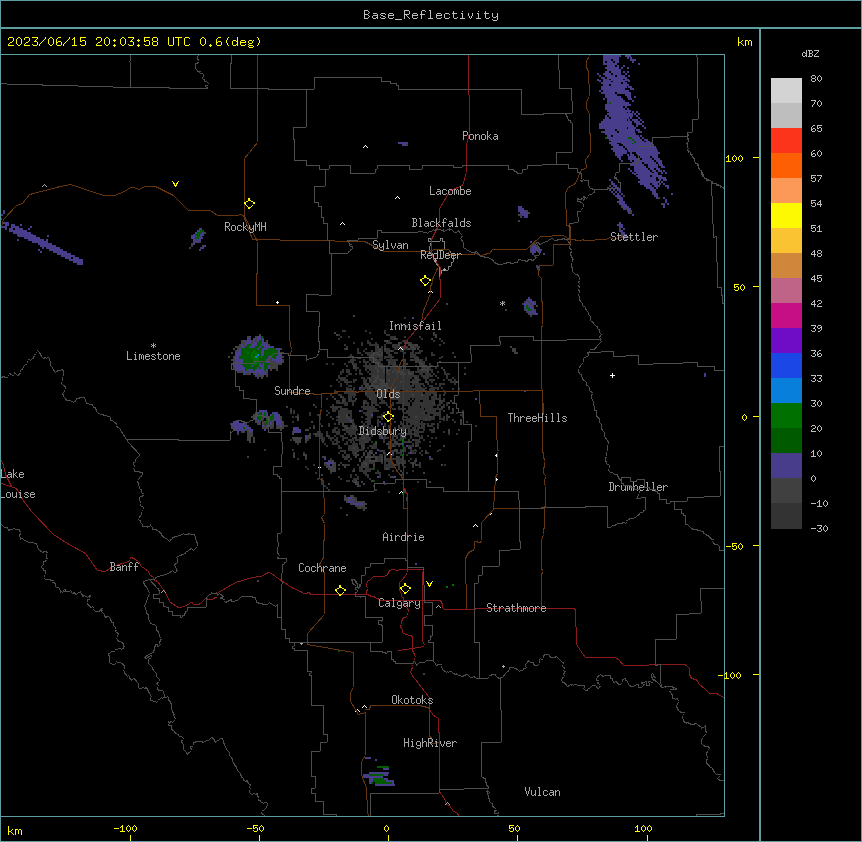Click the dBZ legend heading
The width and height of the screenshot is (862, 842).
point(810,53)
